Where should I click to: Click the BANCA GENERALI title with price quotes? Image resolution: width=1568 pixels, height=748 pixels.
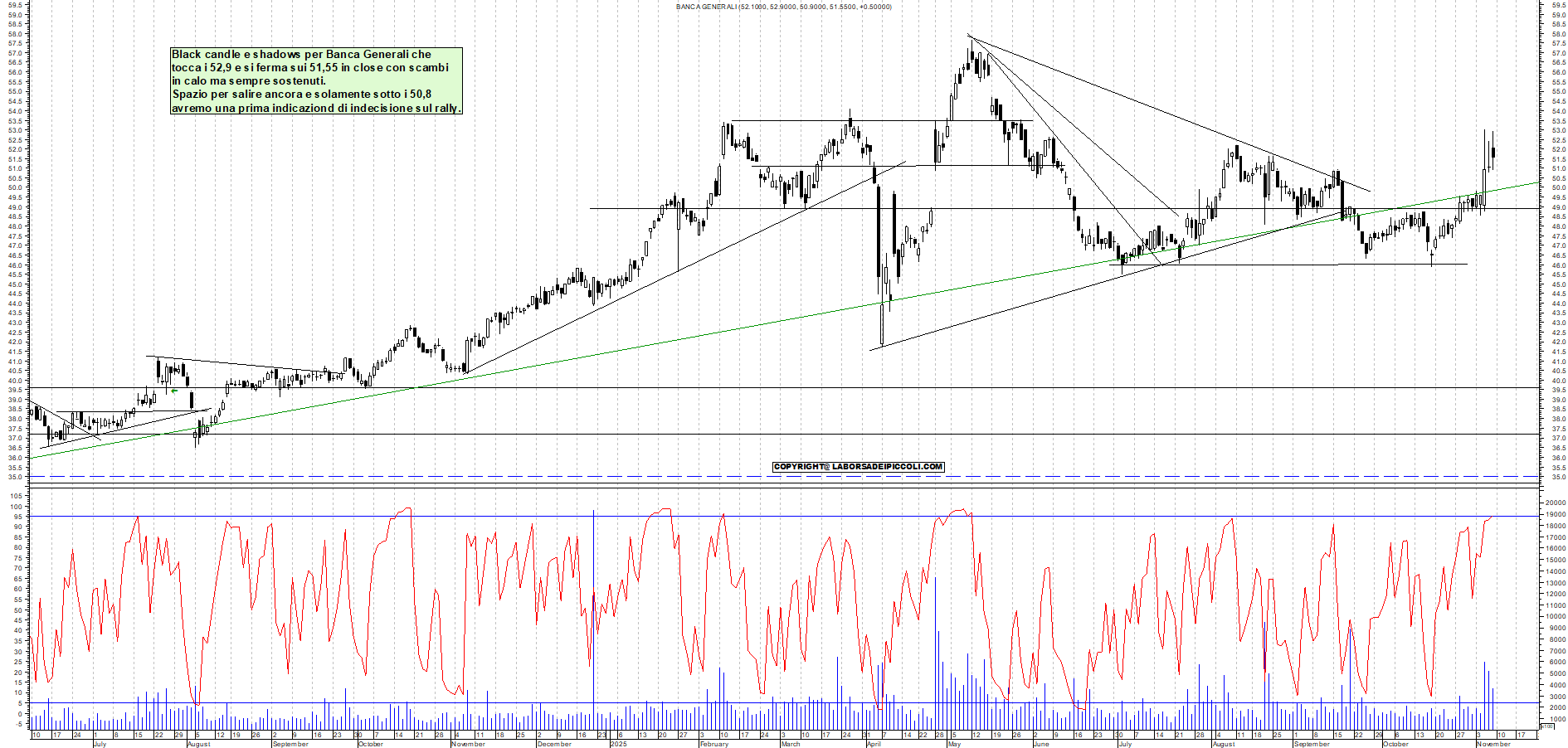coord(782,7)
